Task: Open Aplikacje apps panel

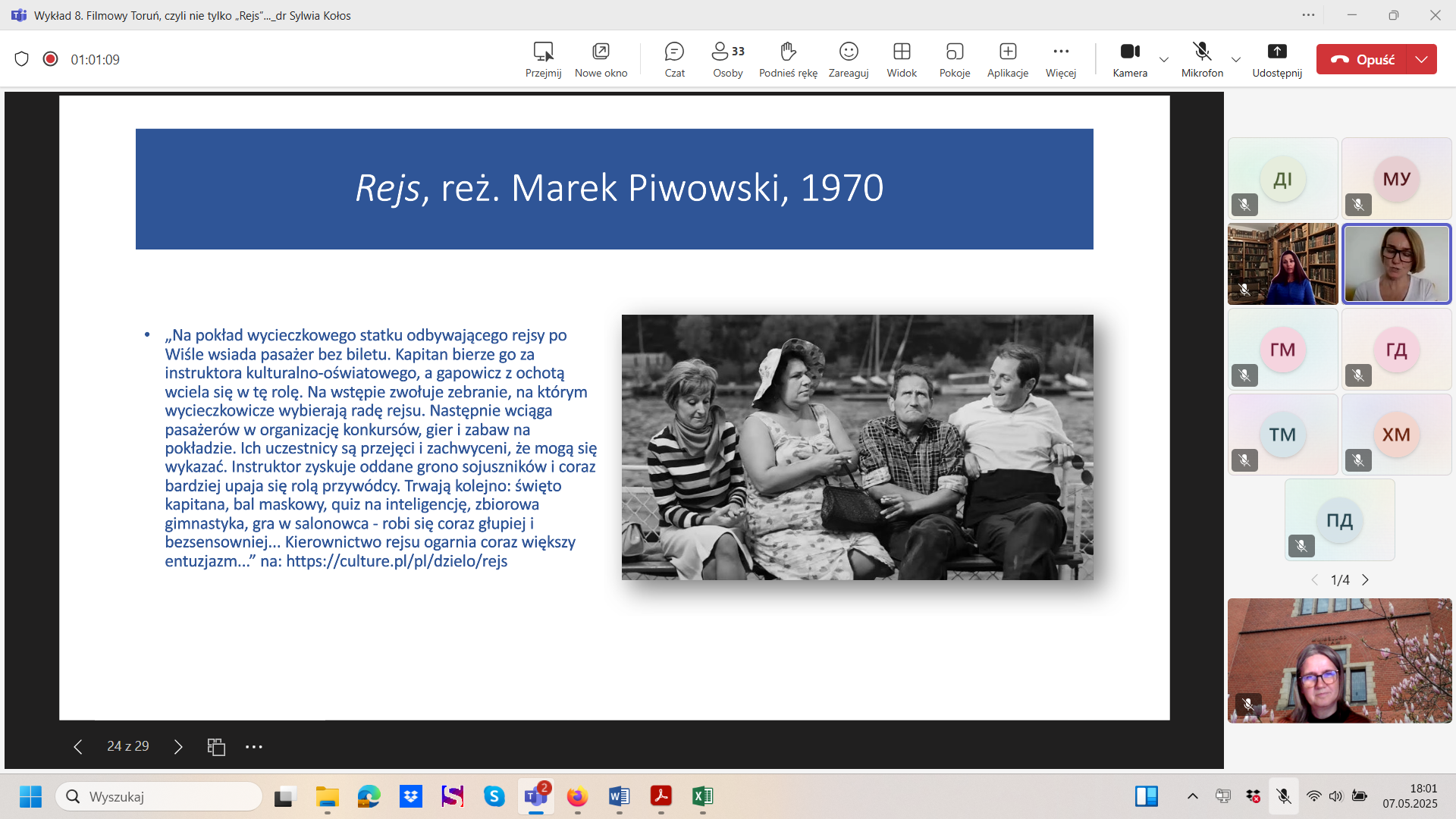Action: (1007, 59)
